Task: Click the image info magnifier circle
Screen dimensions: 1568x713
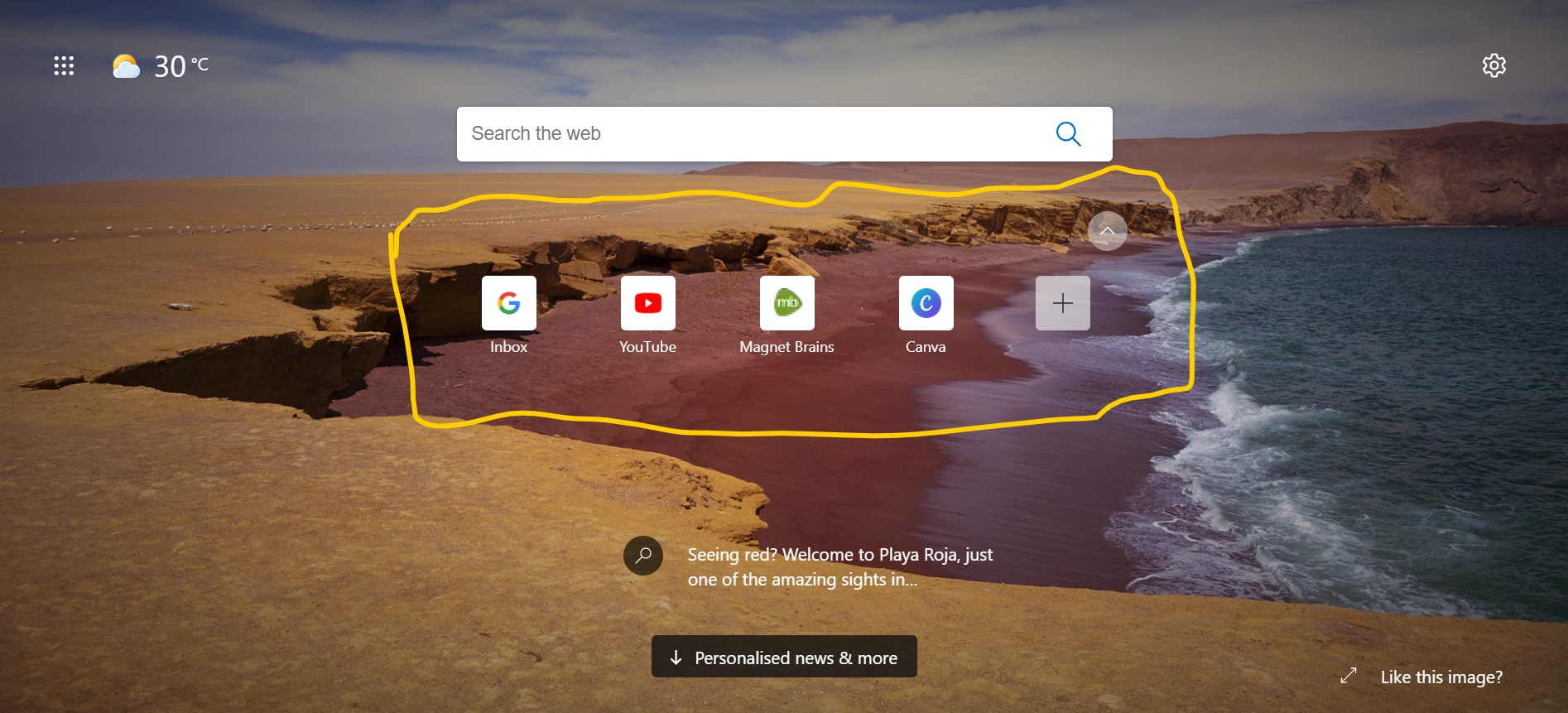Action: pyautogui.click(x=643, y=556)
